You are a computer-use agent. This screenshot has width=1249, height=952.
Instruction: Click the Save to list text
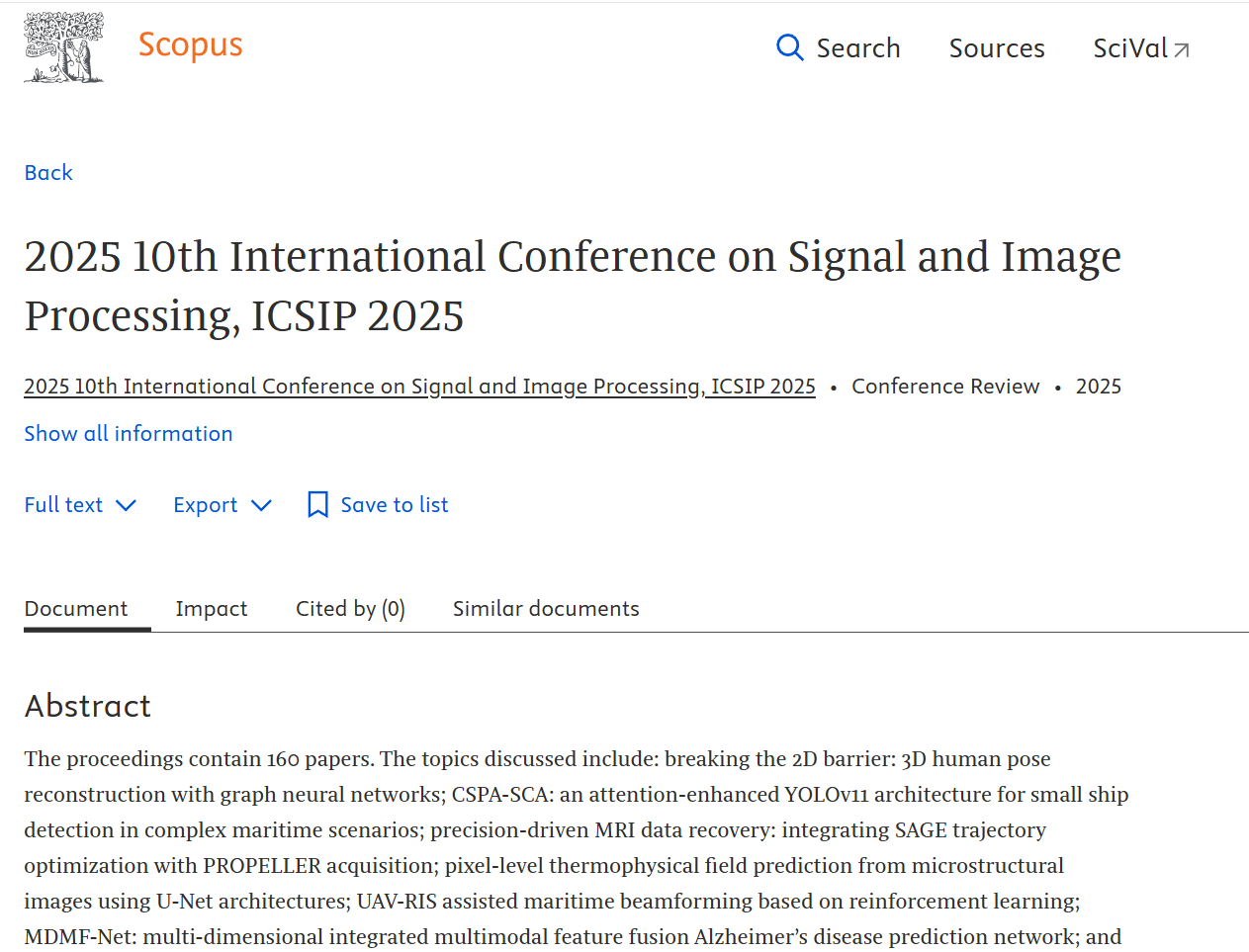tap(394, 505)
